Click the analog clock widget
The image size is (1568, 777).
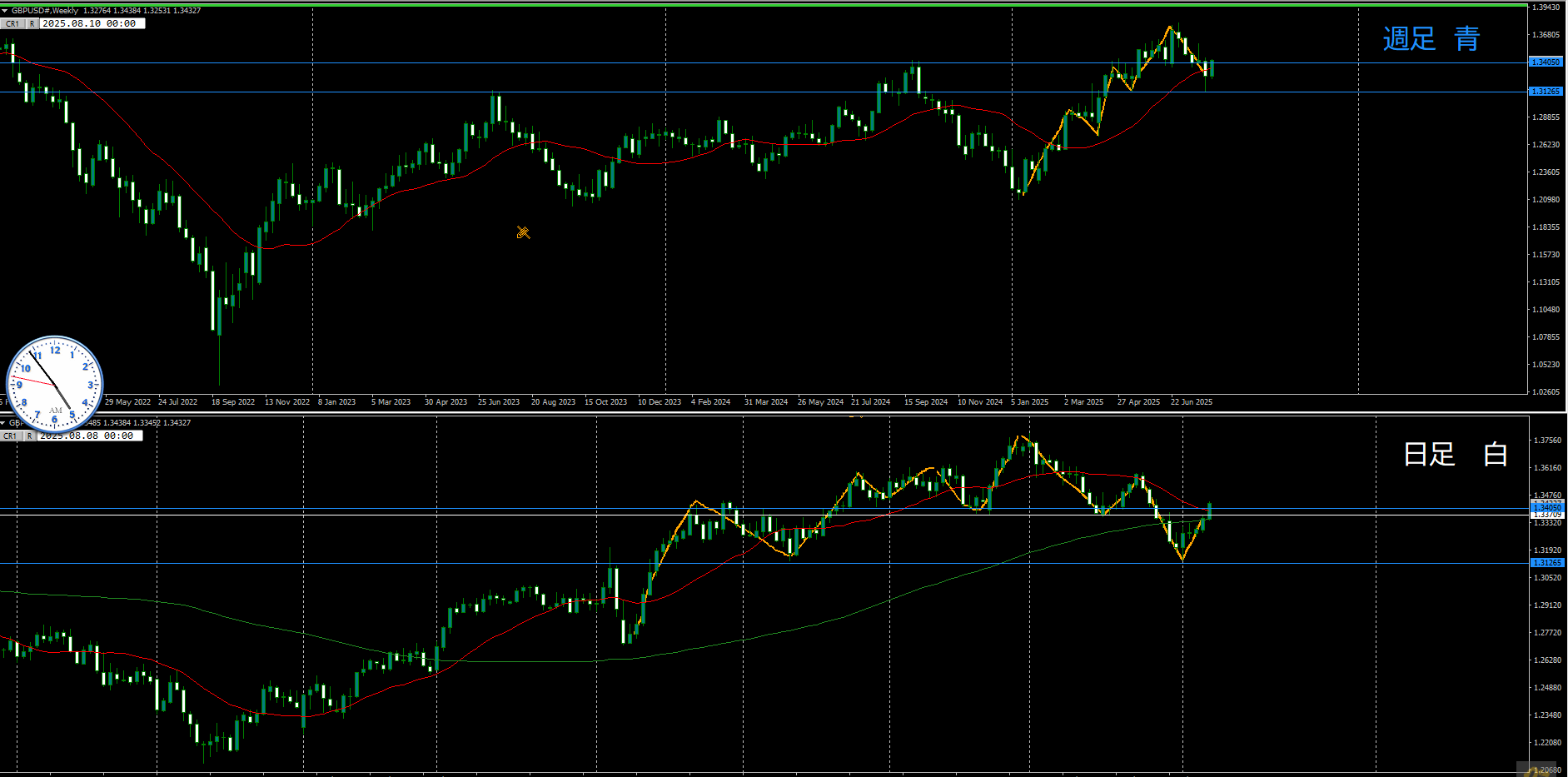click(x=55, y=384)
